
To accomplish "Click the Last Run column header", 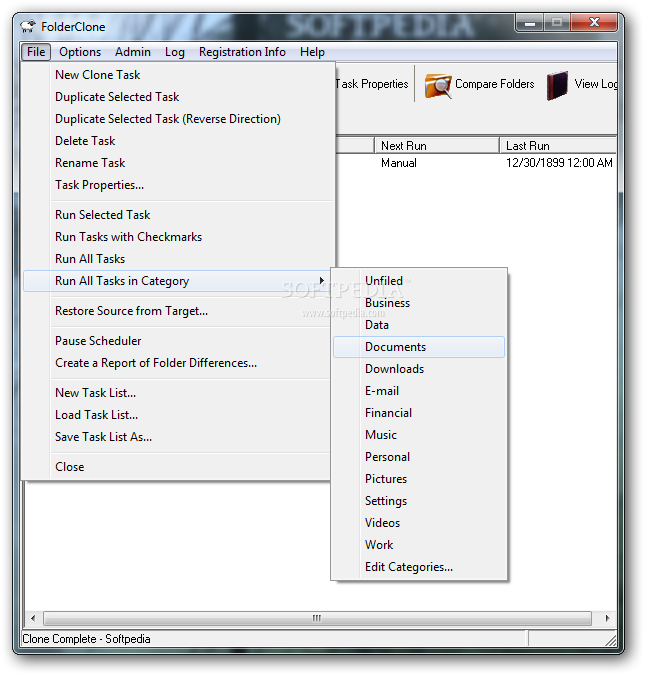I will (x=558, y=146).
